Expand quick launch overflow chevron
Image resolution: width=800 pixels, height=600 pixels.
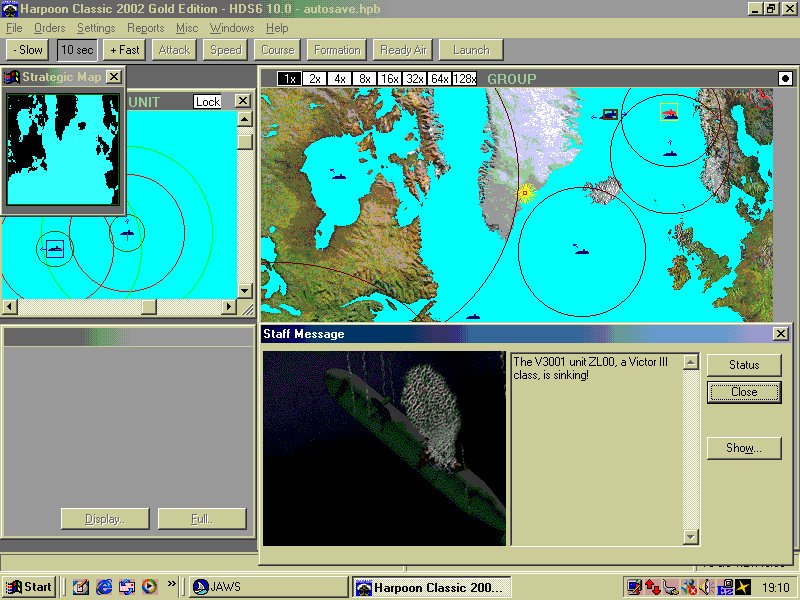(x=171, y=583)
